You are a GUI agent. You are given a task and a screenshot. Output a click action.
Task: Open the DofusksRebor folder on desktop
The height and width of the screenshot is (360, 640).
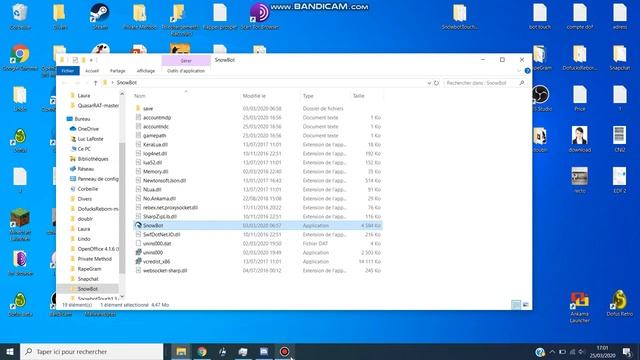coord(580,58)
